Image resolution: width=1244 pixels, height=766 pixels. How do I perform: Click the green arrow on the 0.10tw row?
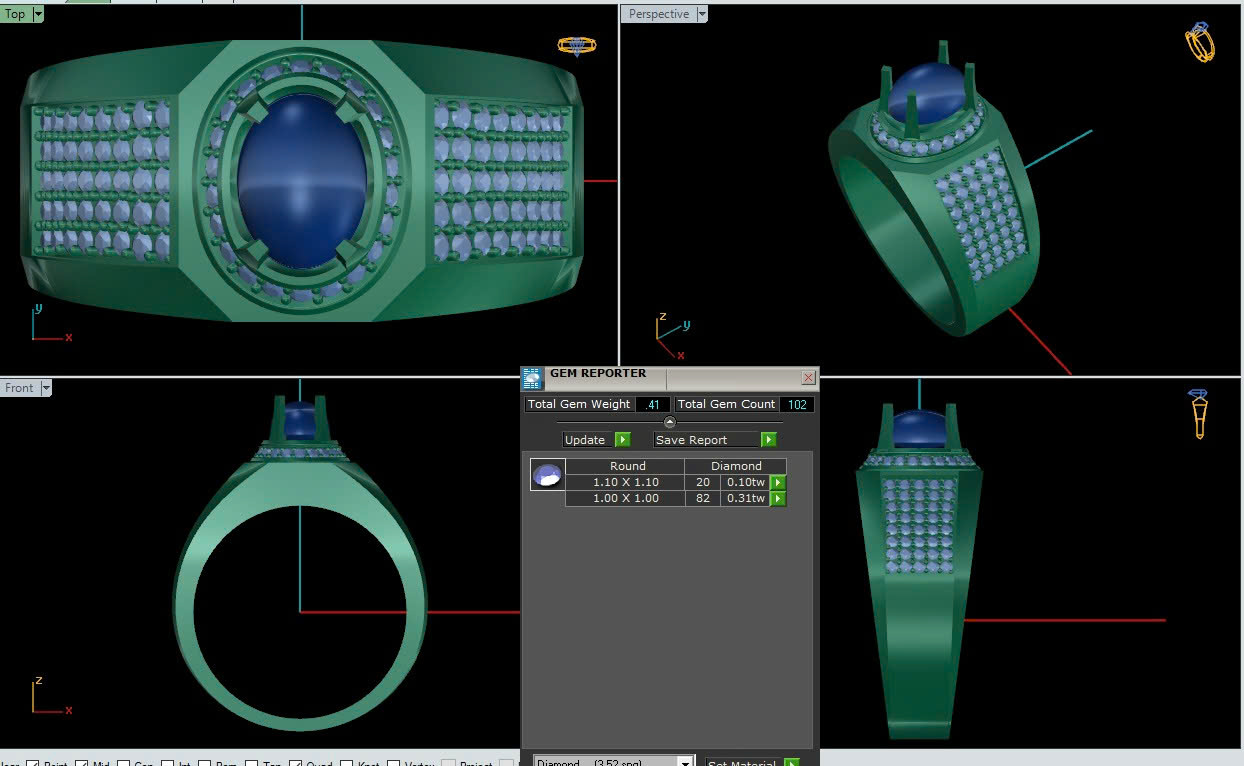point(778,483)
